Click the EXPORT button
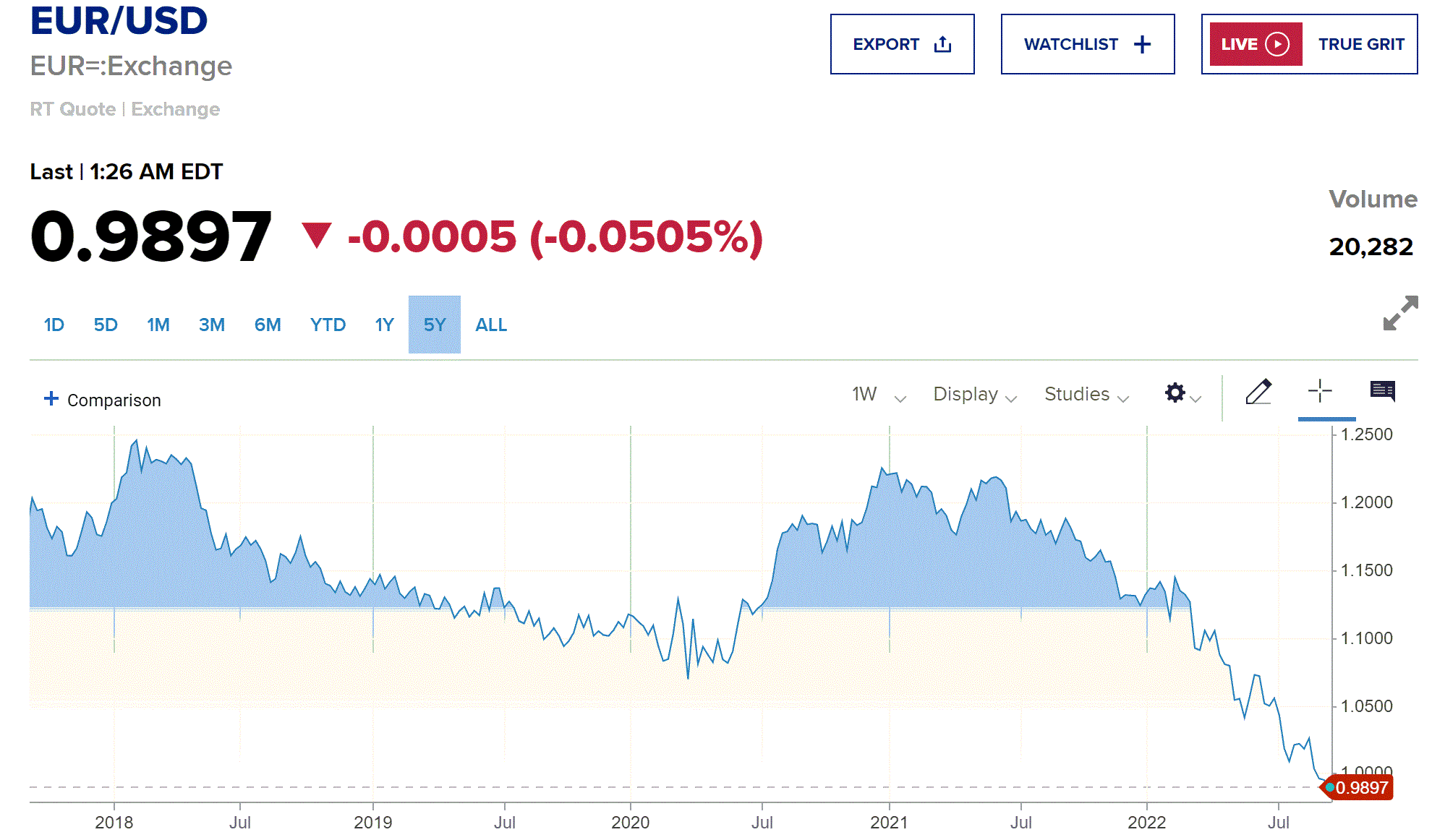Viewport: 1432px width, 840px height. click(x=903, y=44)
